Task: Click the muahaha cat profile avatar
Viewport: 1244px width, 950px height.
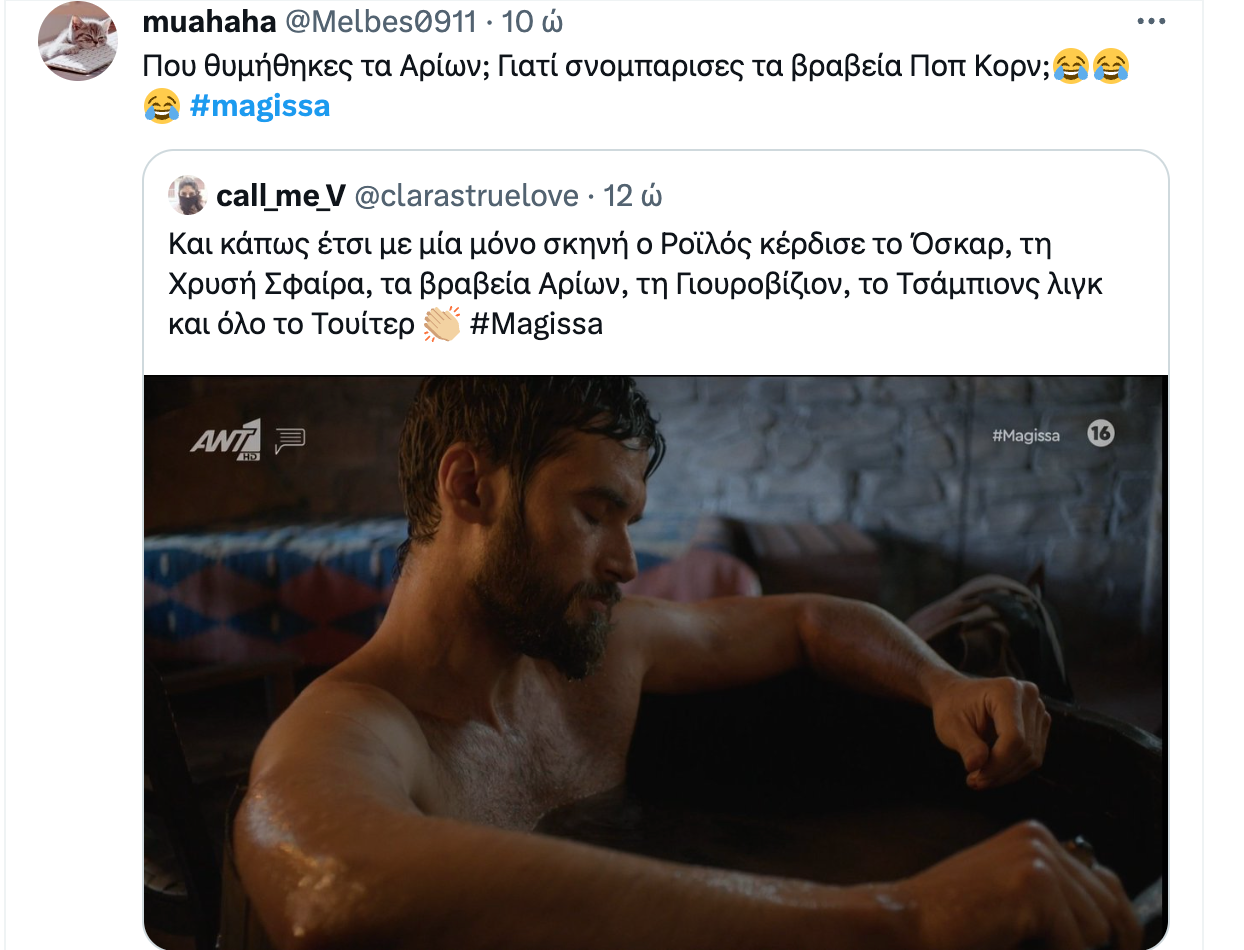Action: [x=77, y=41]
